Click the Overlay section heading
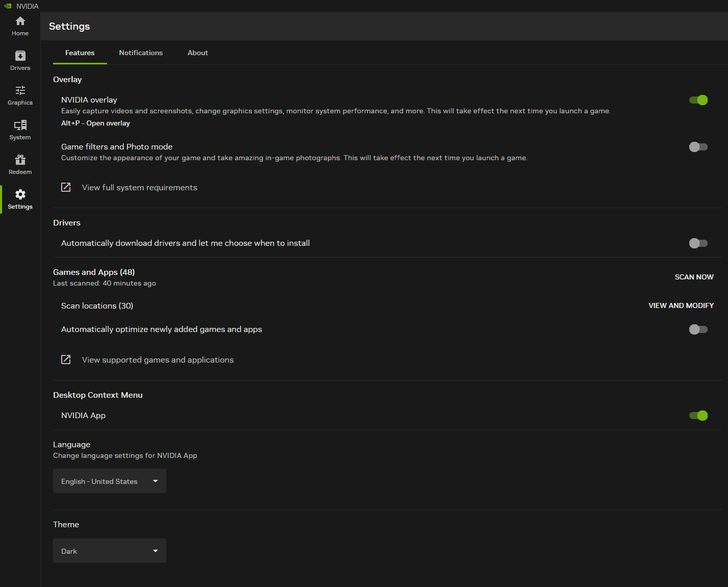728x587 pixels. coord(67,79)
